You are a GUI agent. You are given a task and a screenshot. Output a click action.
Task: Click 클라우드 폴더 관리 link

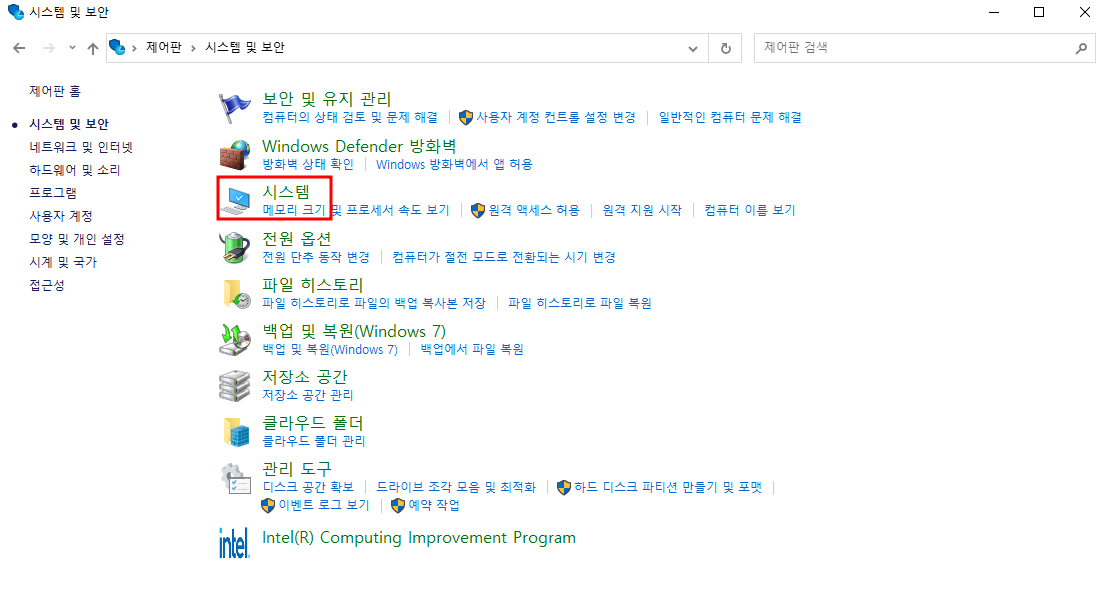click(x=313, y=441)
